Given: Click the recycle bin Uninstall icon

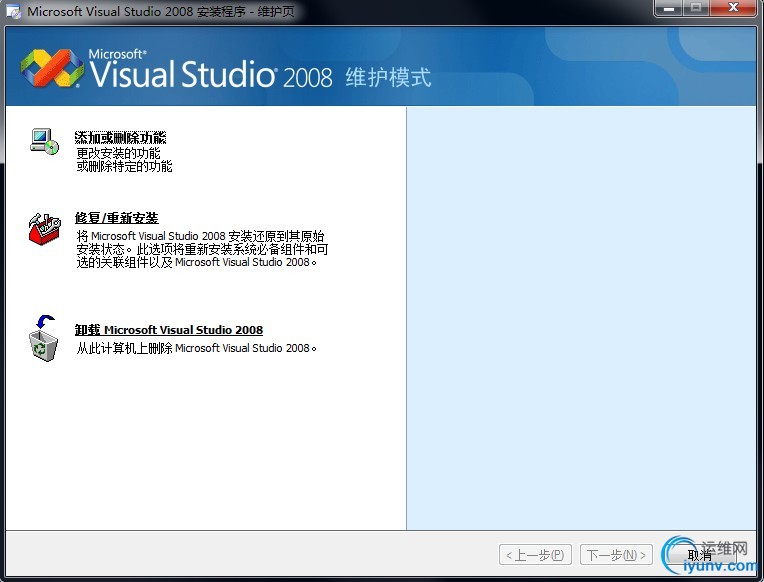Looking at the screenshot, I should pyautogui.click(x=43, y=338).
